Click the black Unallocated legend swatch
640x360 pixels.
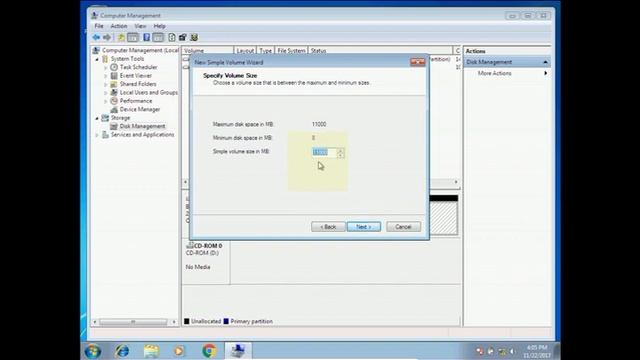click(187, 321)
